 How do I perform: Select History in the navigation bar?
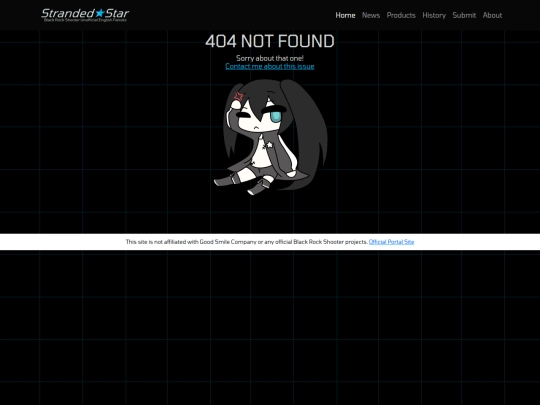click(434, 15)
